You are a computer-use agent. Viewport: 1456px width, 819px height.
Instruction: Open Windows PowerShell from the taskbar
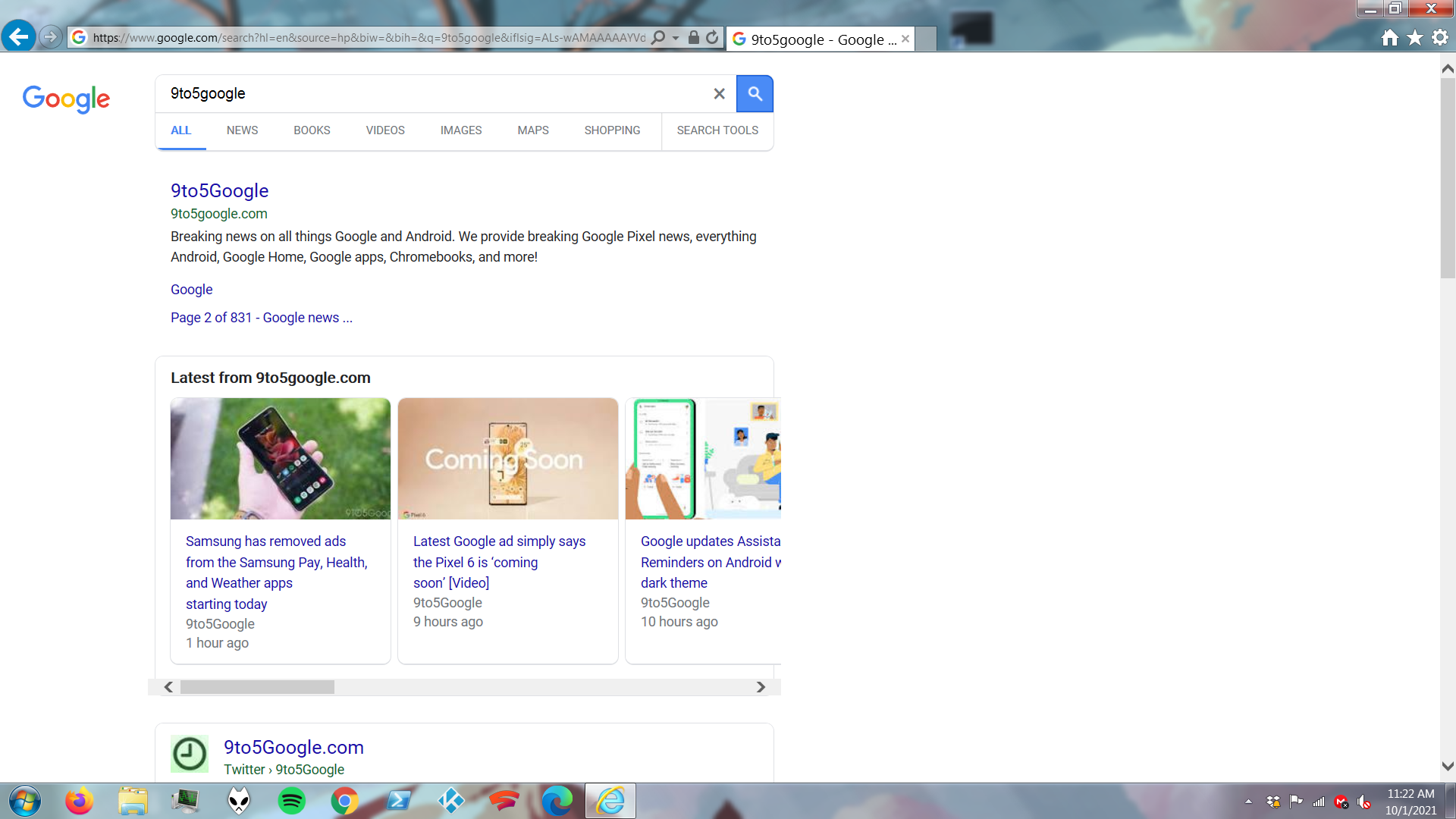[398, 801]
